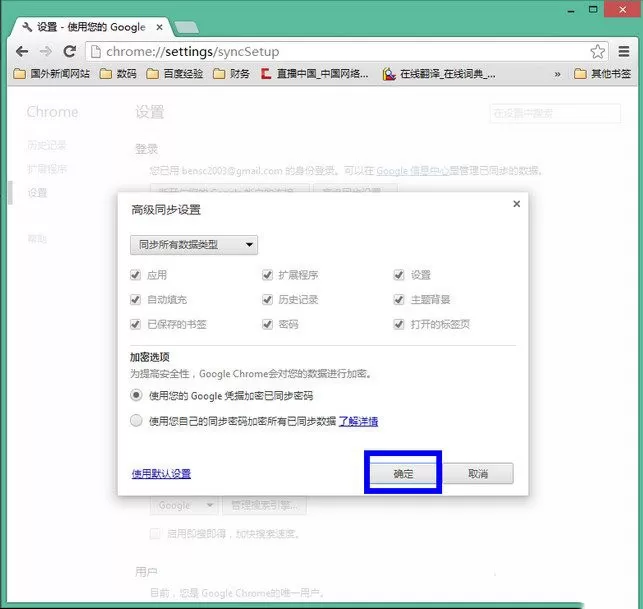Toggle the 历史记录 checkbox
The height and width of the screenshot is (609, 643).
click(267, 299)
